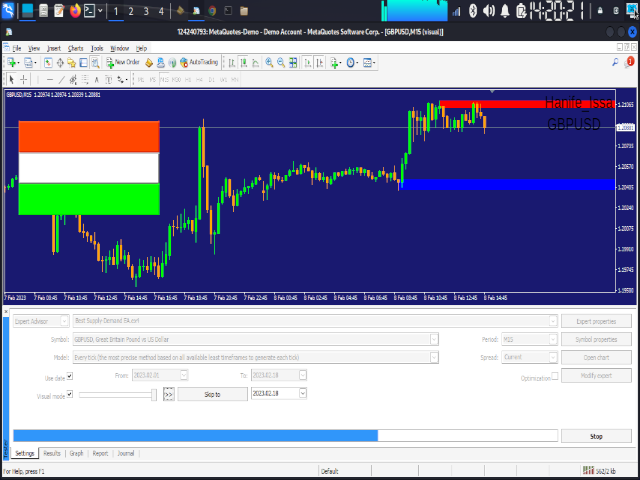Expand the Model Every tick dropdown
This screenshot has height=480, width=640.
(434, 357)
